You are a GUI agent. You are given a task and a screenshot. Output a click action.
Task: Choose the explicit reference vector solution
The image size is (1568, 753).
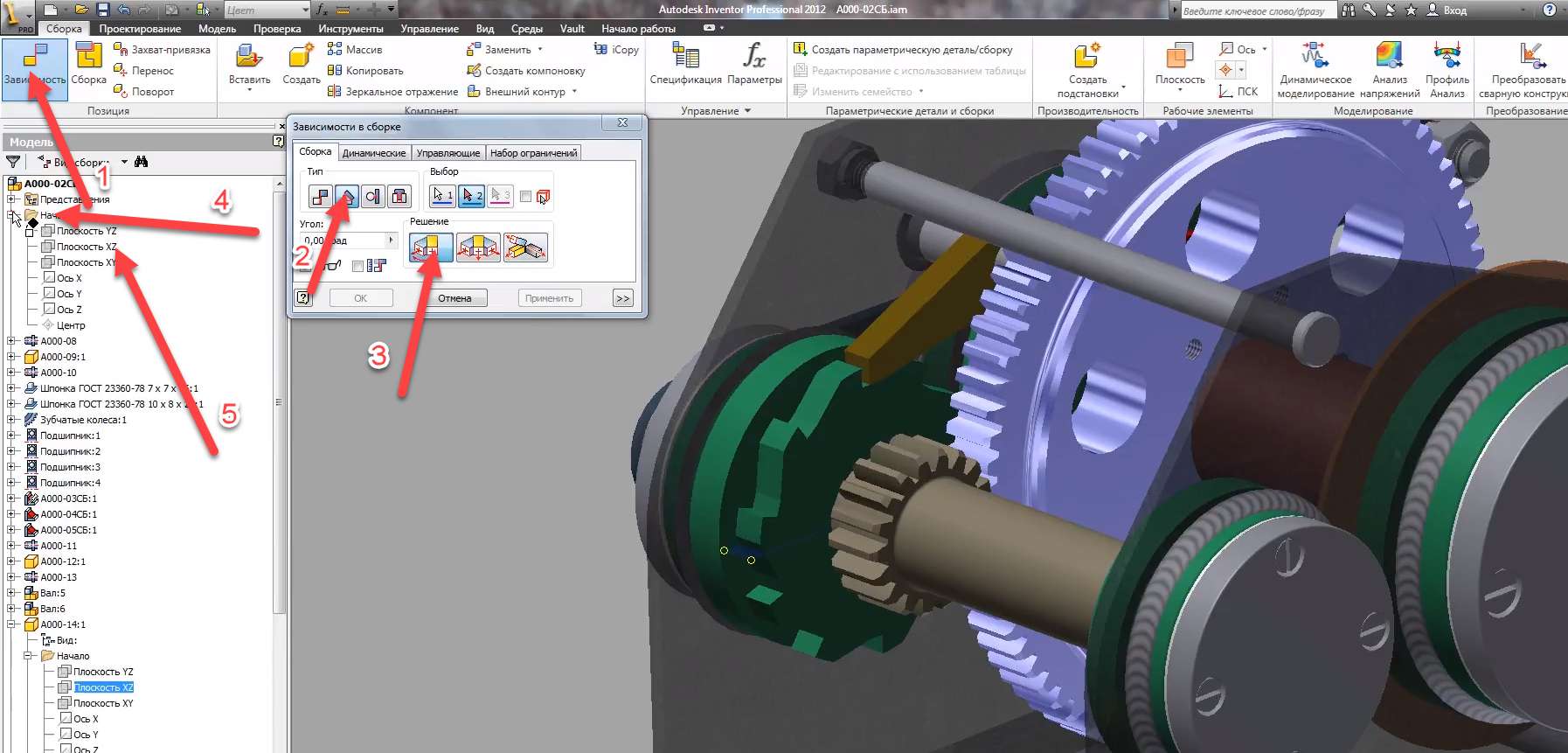click(525, 248)
